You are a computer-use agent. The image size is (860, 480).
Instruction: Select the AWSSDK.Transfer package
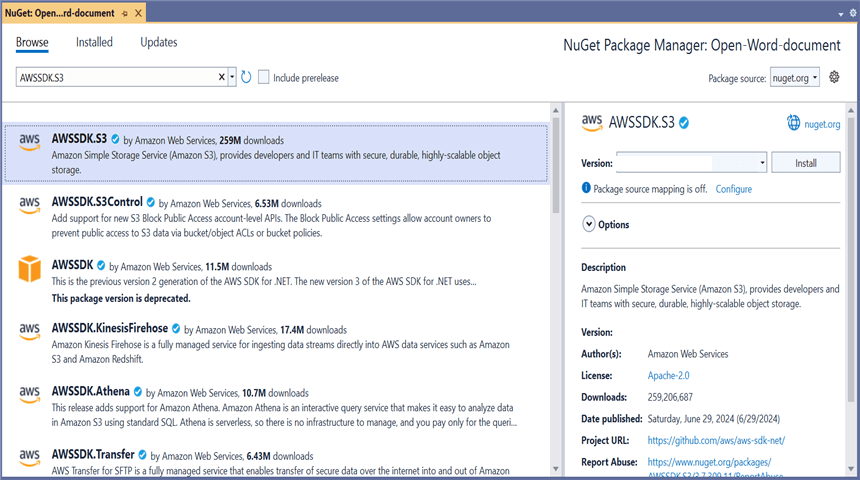coord(276,461)
